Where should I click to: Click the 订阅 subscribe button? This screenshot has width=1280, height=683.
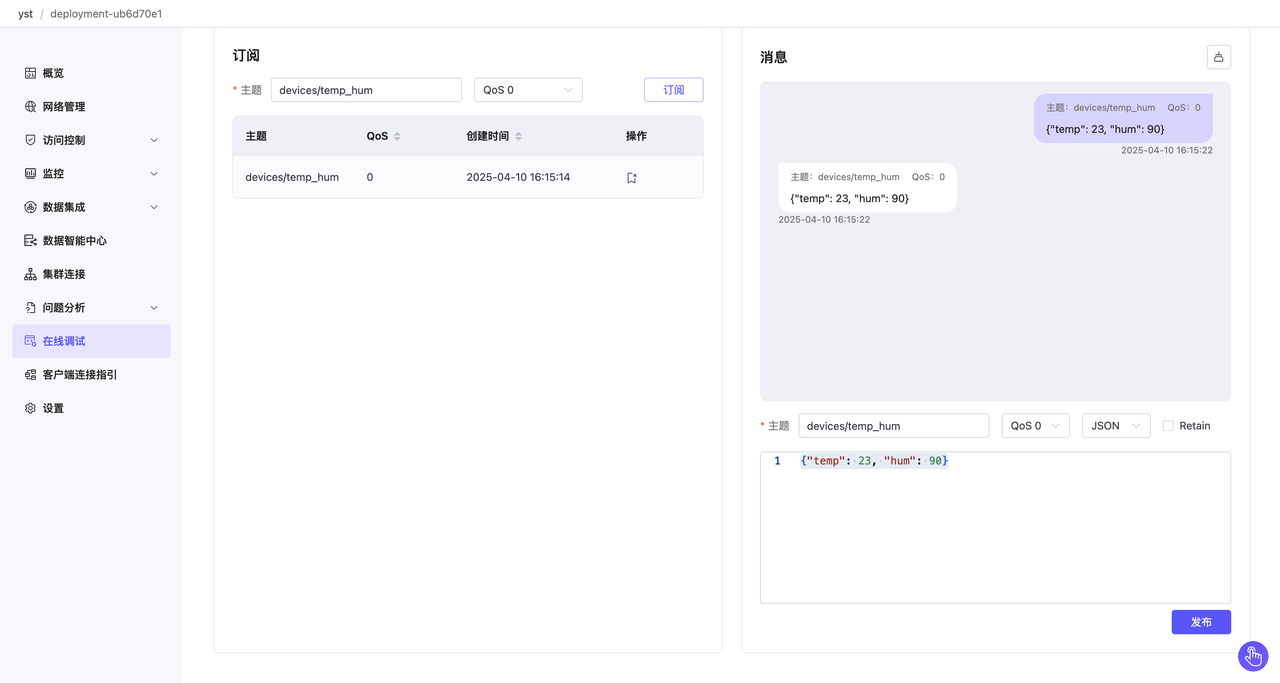(673, 90)
